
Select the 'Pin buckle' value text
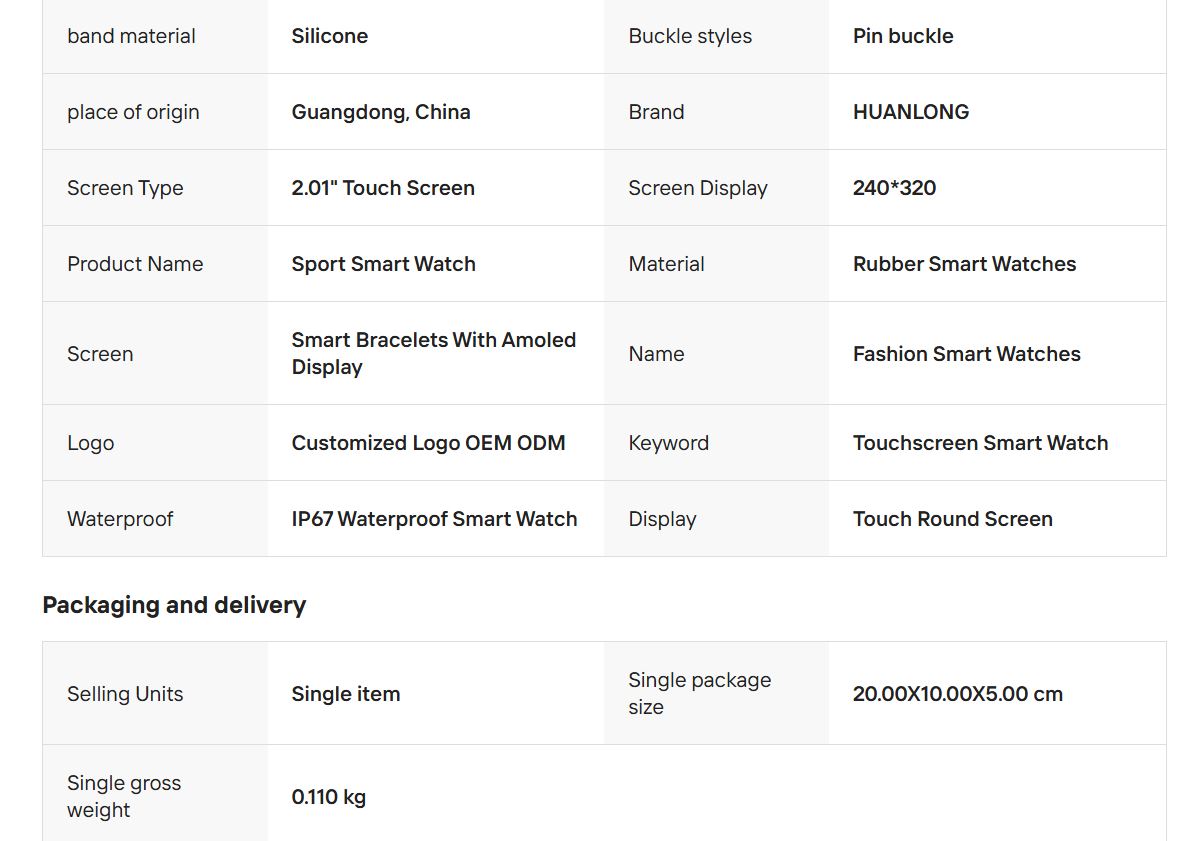pyautogui.click(x=902, y=36)
